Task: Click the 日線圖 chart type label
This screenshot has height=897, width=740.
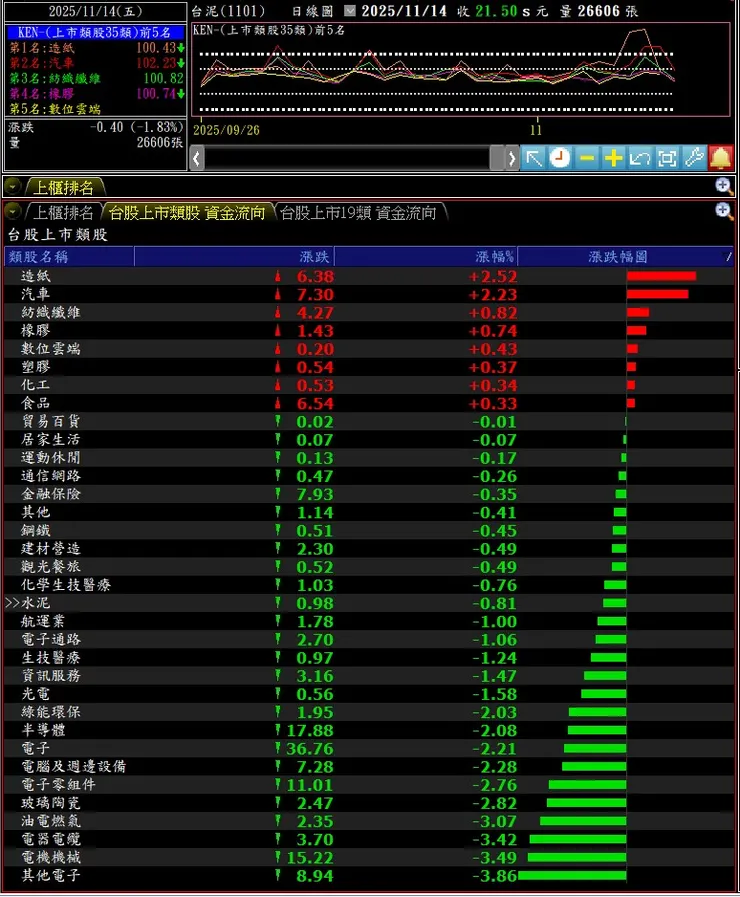Action: tap(312, 11)
